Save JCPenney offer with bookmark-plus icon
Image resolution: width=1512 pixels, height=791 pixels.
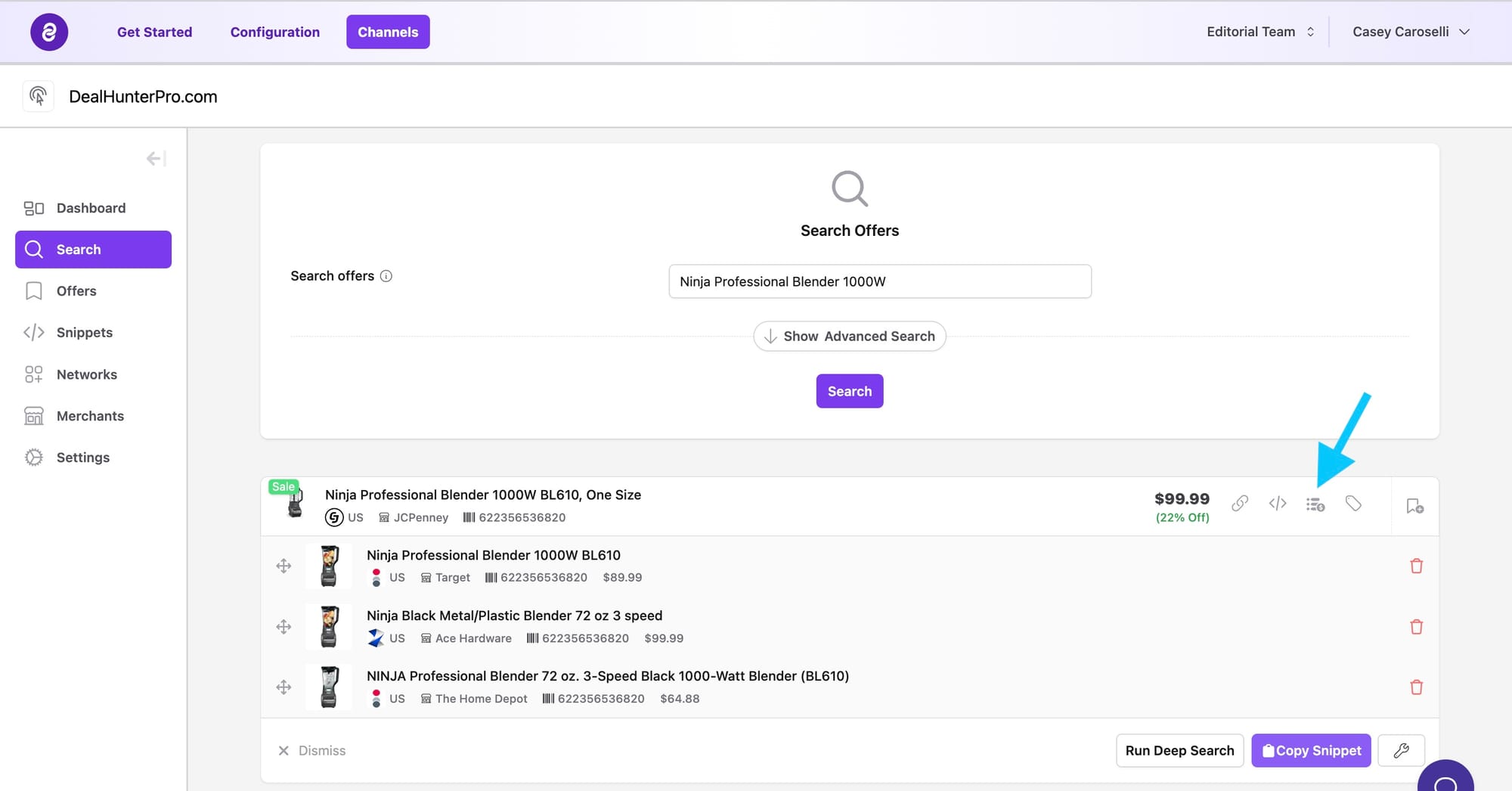1415,506
